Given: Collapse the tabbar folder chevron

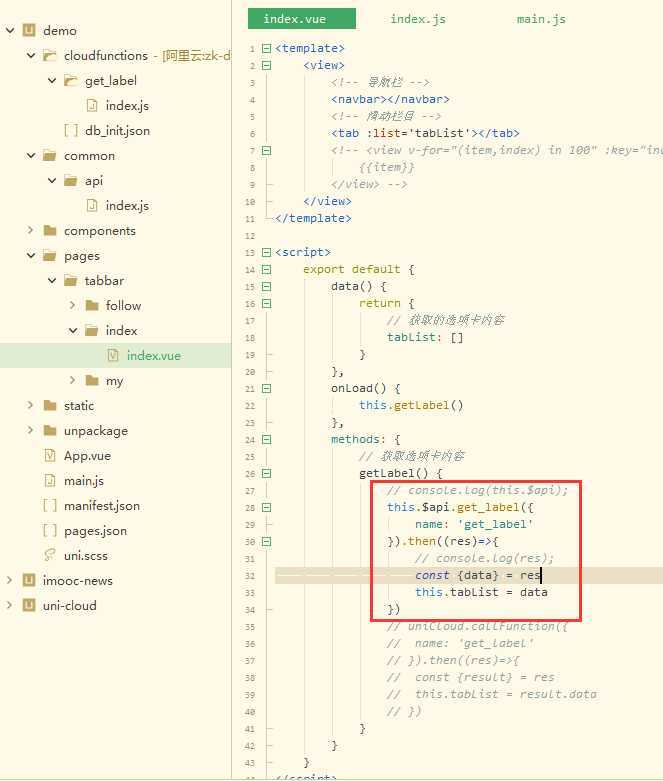Looking at the screenshot, I should [x=52, y=280].
